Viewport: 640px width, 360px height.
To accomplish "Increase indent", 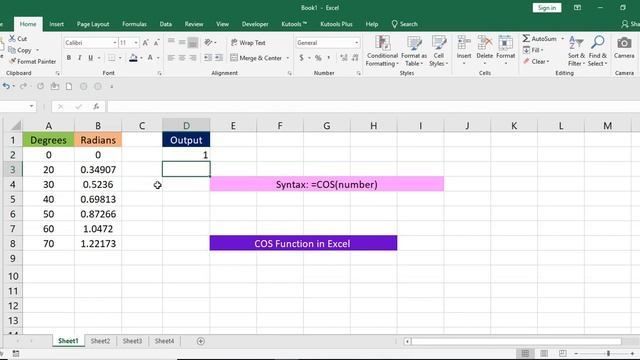I will (x=219, y=58).
